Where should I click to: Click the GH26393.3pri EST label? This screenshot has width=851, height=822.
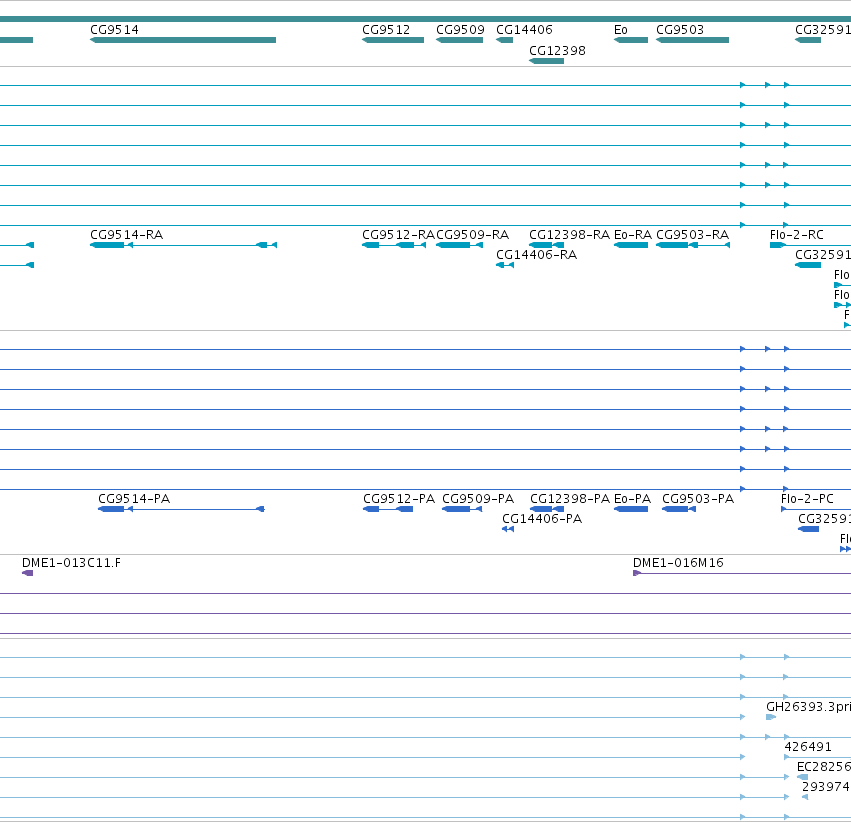(x=808, y=707)
